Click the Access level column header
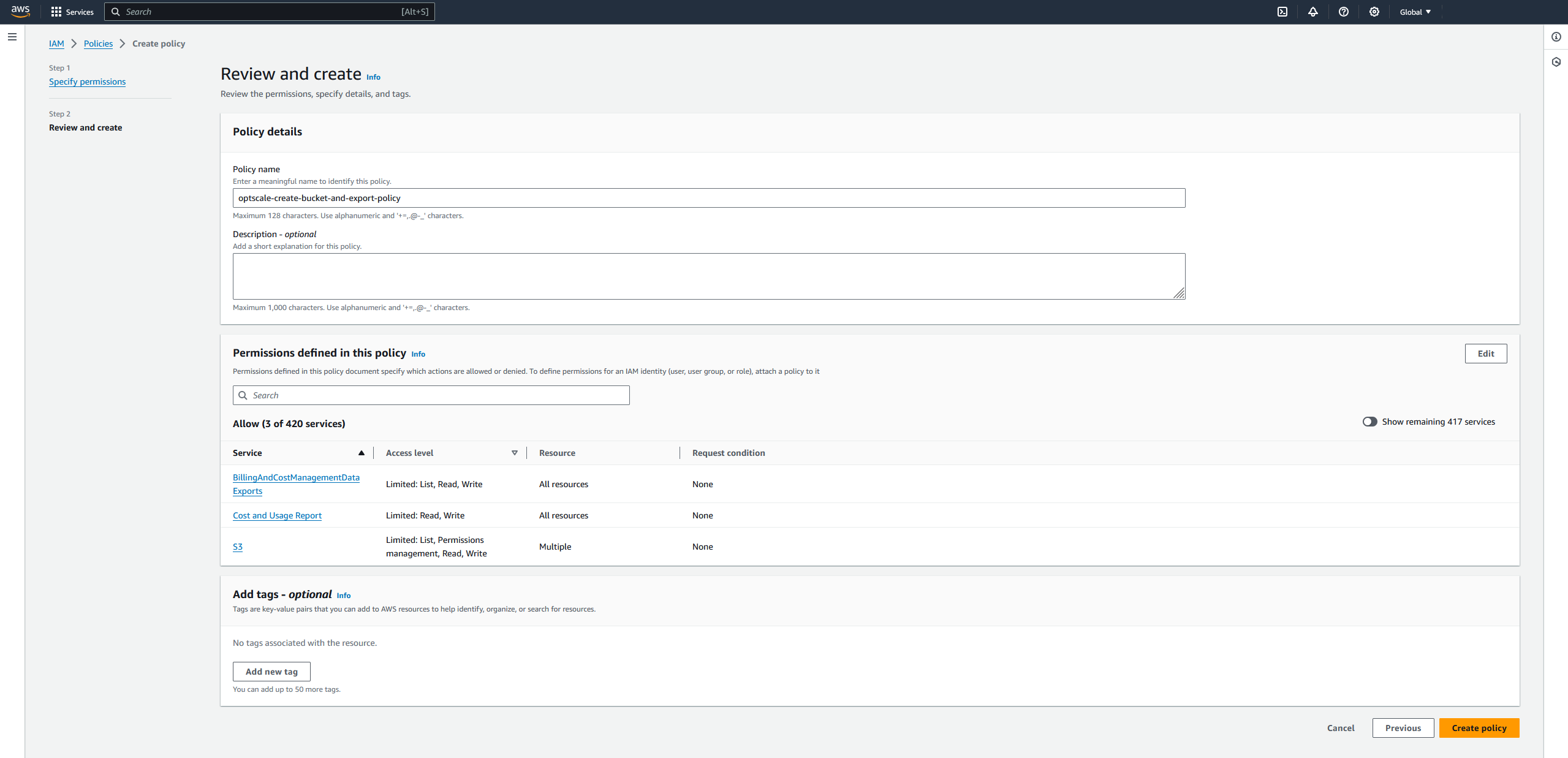 pyautogui.click(x=409, y=453)
